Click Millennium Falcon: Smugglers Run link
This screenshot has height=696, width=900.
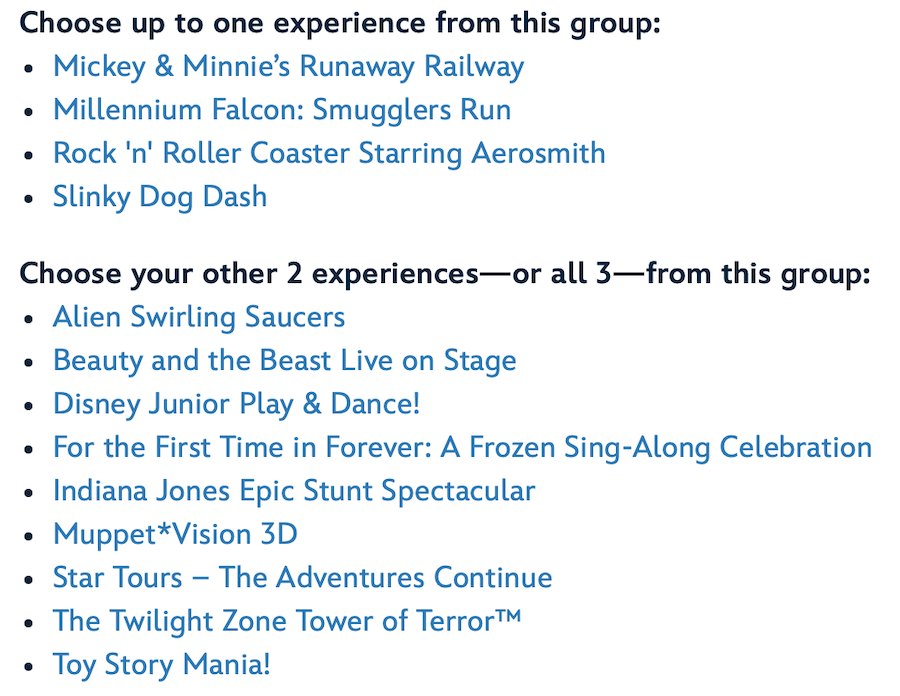pyautogui.click(x=282, y=110)
